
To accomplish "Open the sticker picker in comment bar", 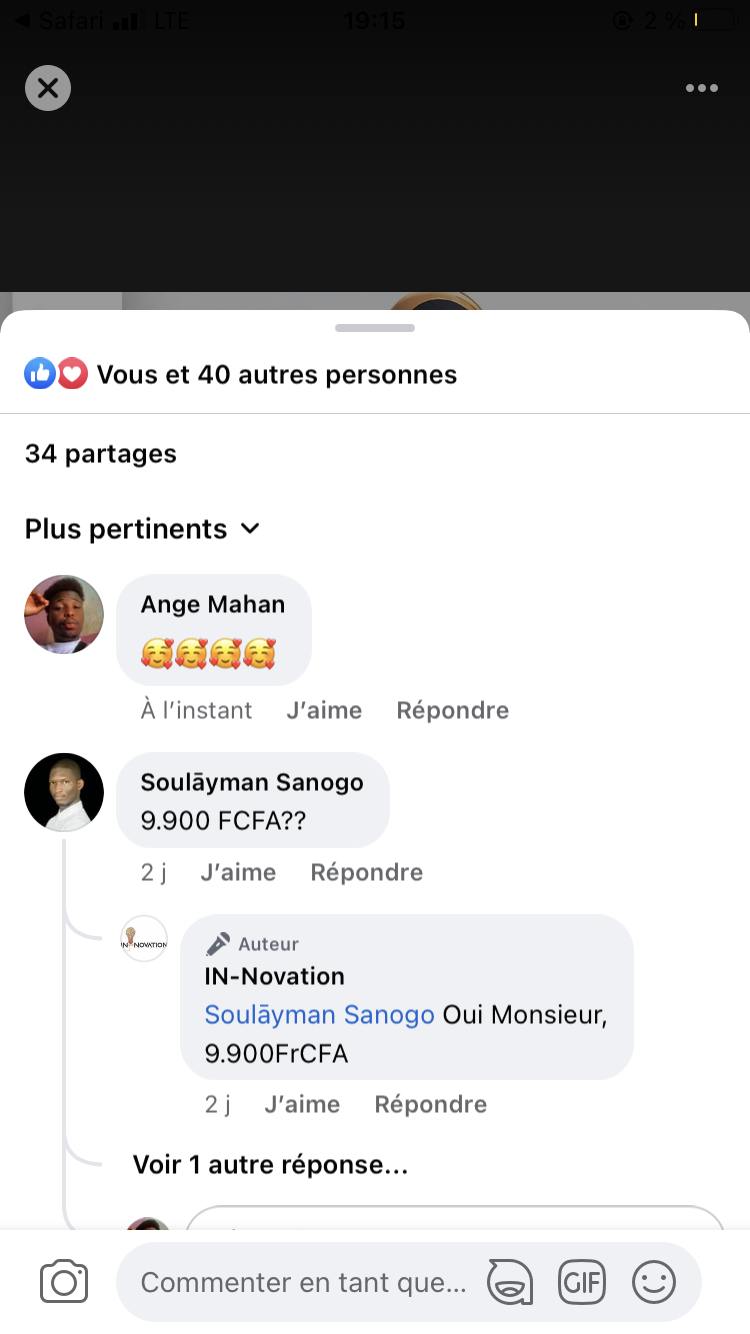I will 510,1282.
